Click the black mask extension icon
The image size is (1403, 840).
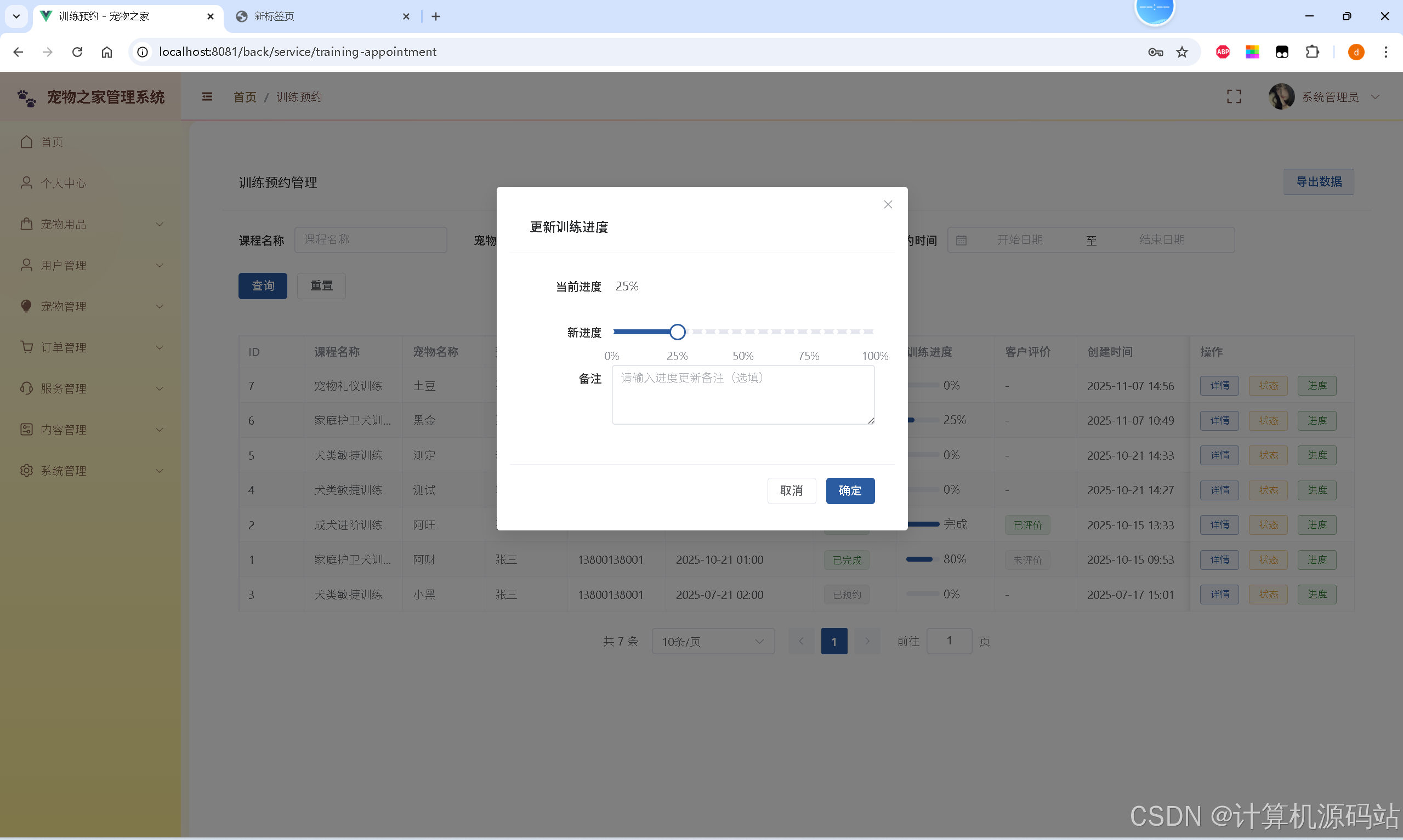click(x=1281, y=52)
